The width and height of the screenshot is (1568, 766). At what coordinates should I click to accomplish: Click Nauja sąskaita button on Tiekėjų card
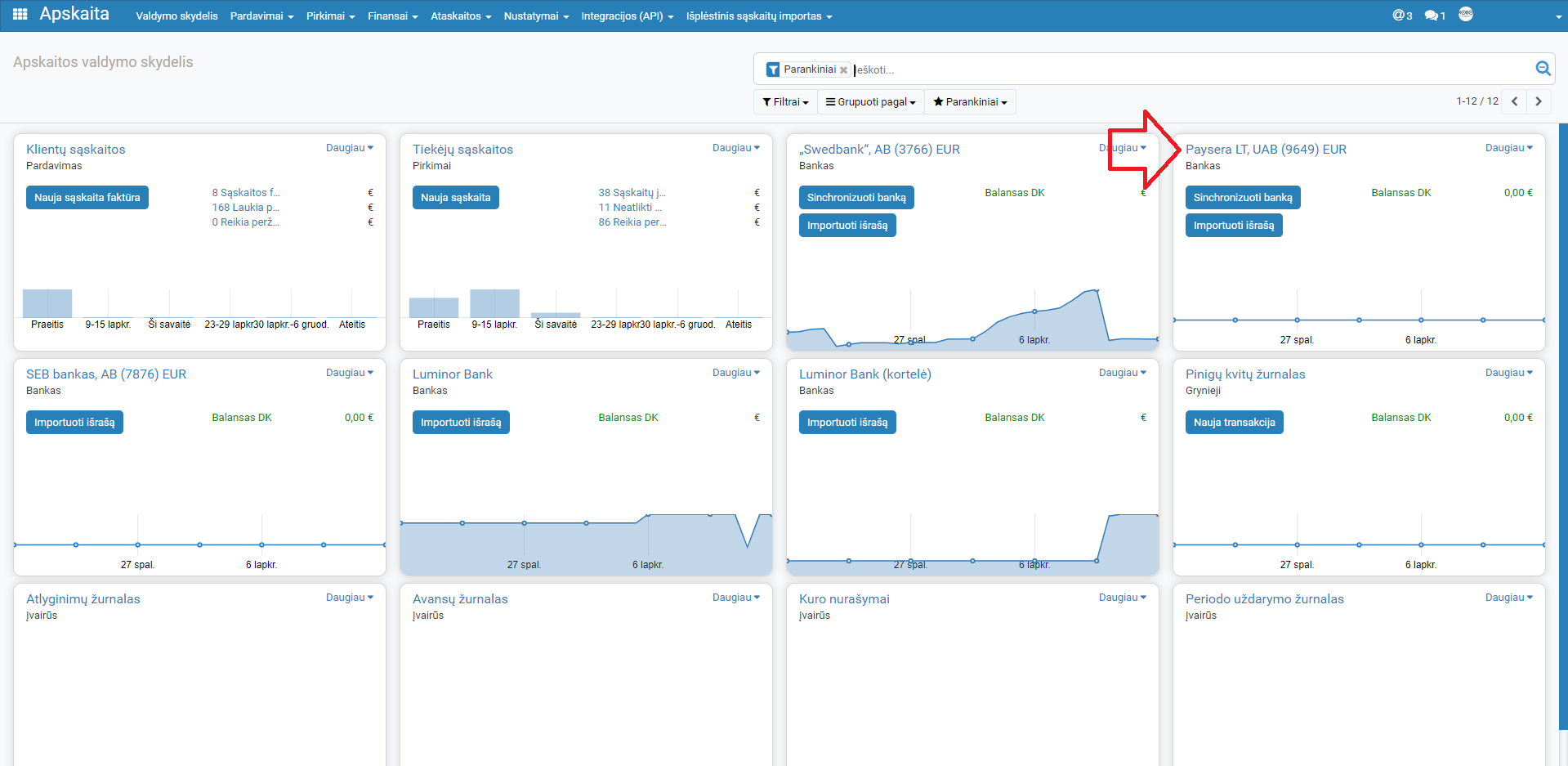[456, 198]
